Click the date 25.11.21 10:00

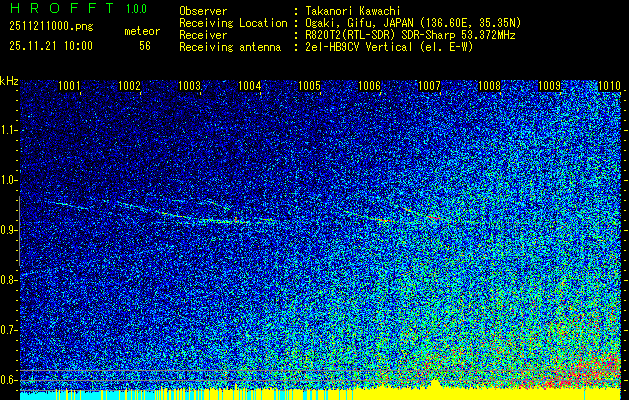tap(51, 46)
